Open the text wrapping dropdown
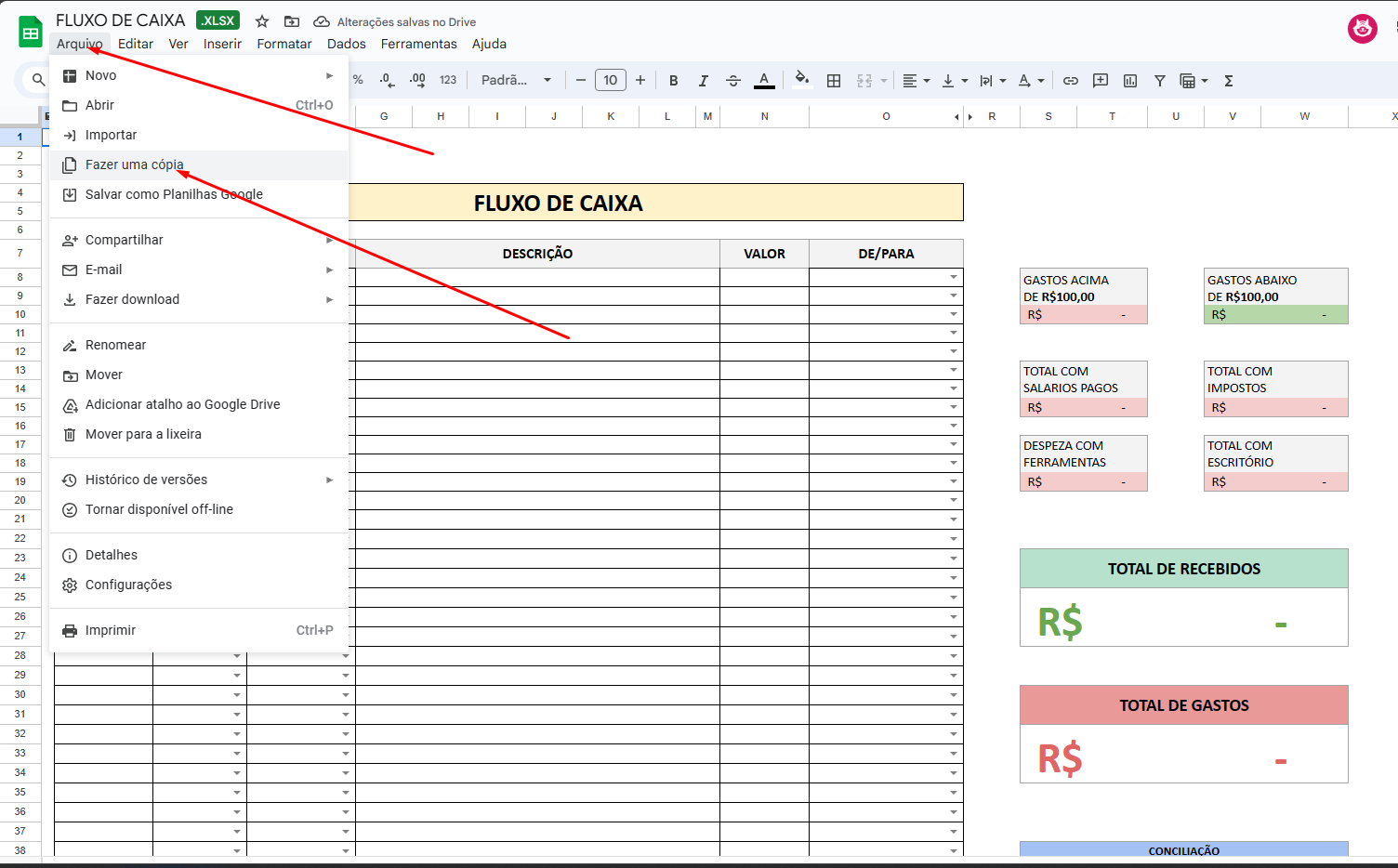Image resolution: width=1398 pixels, height=868 pixels. [993, 81]
